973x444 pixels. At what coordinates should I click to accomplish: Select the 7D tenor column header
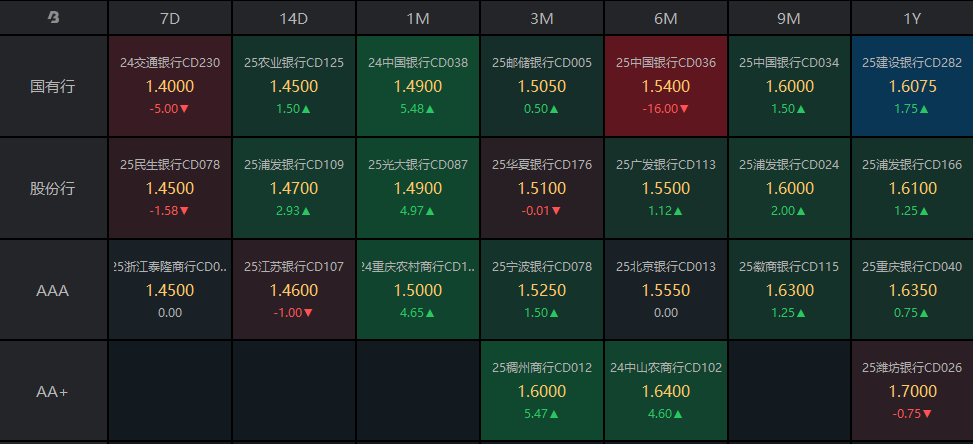pyautogui.click(x=170, y=18)
